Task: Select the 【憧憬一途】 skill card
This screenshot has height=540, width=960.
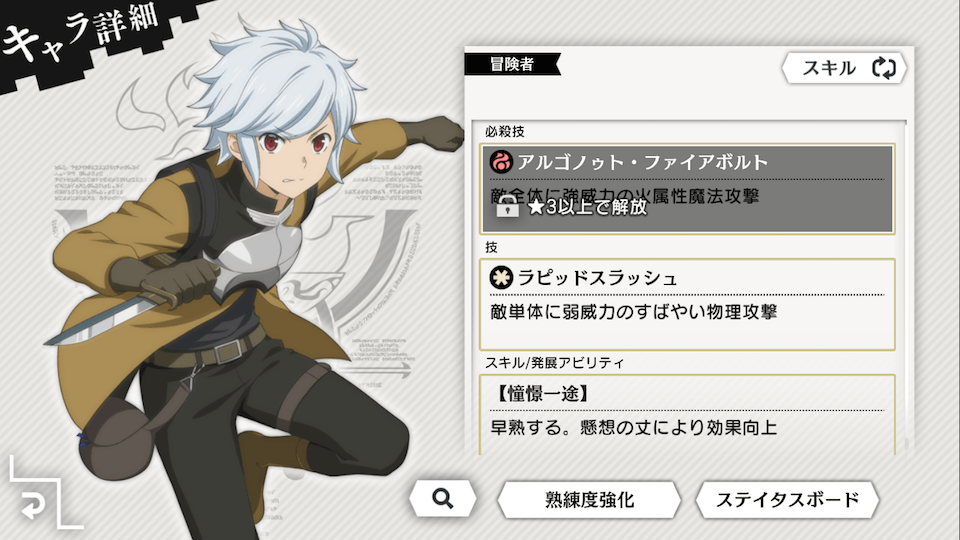Action: click(687, 414)
